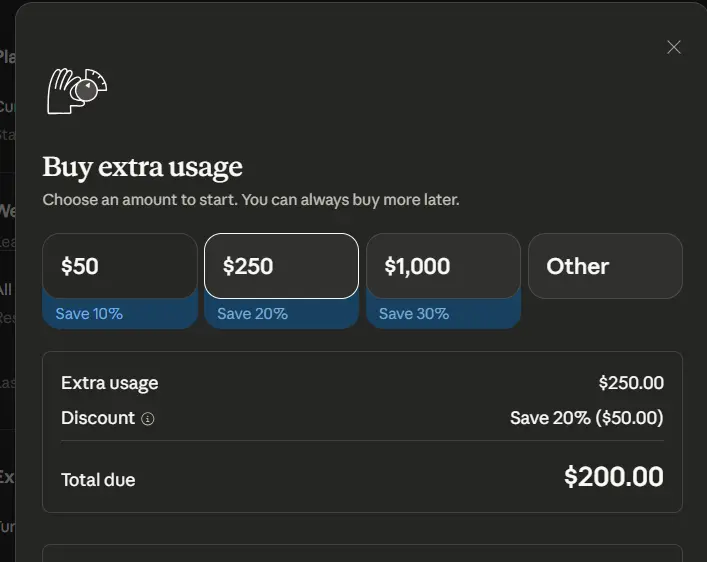This screenshot has height=562, width=707.
Task: Click the Buy extra usage heading
Action: click(x=142, y=167)
